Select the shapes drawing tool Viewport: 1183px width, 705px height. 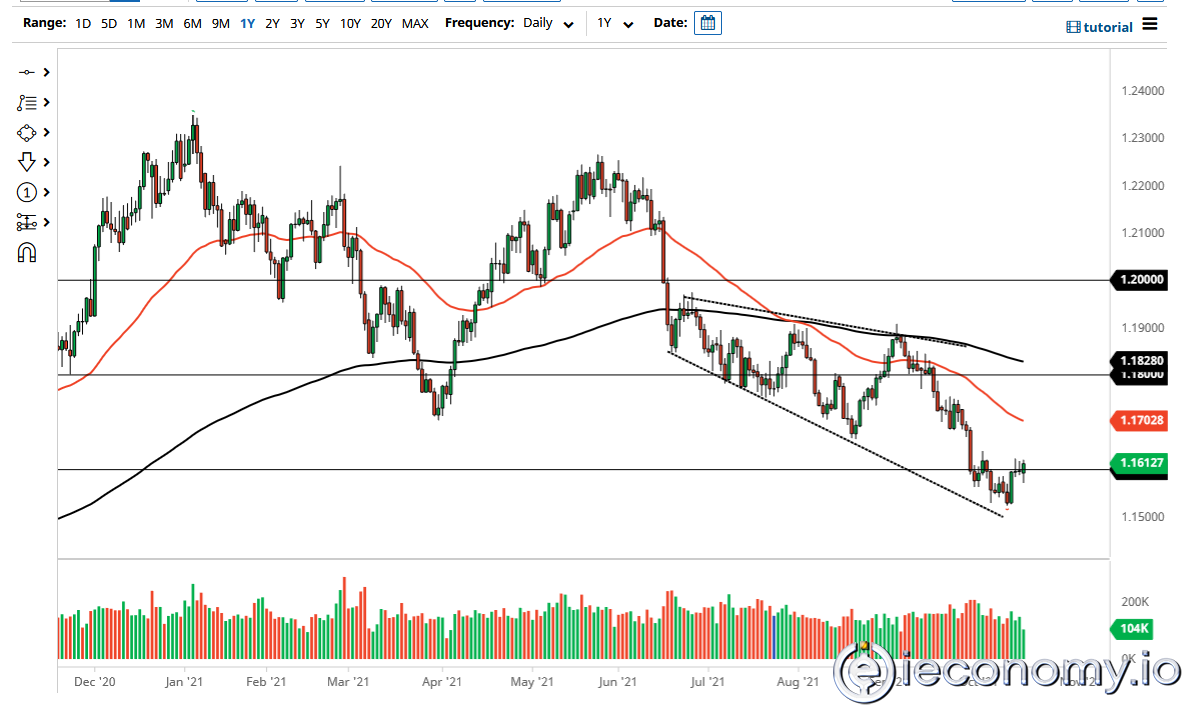[28, 132]
